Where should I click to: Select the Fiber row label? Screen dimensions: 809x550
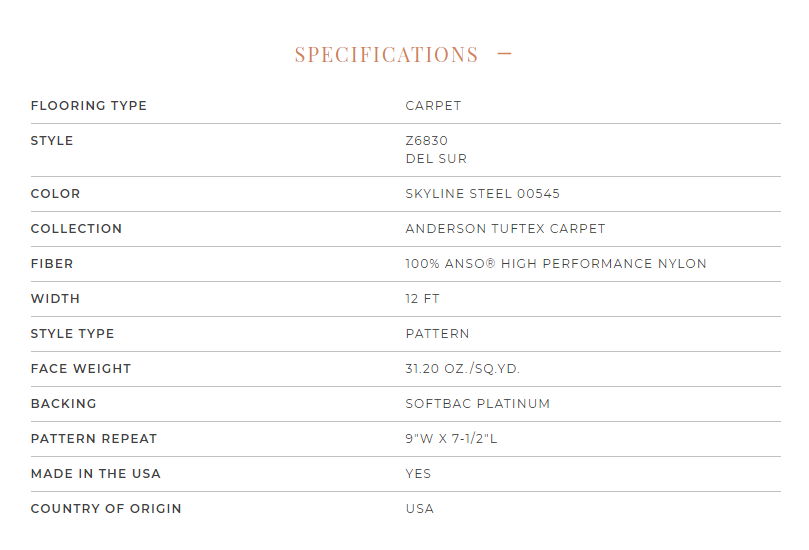point(52,264)
